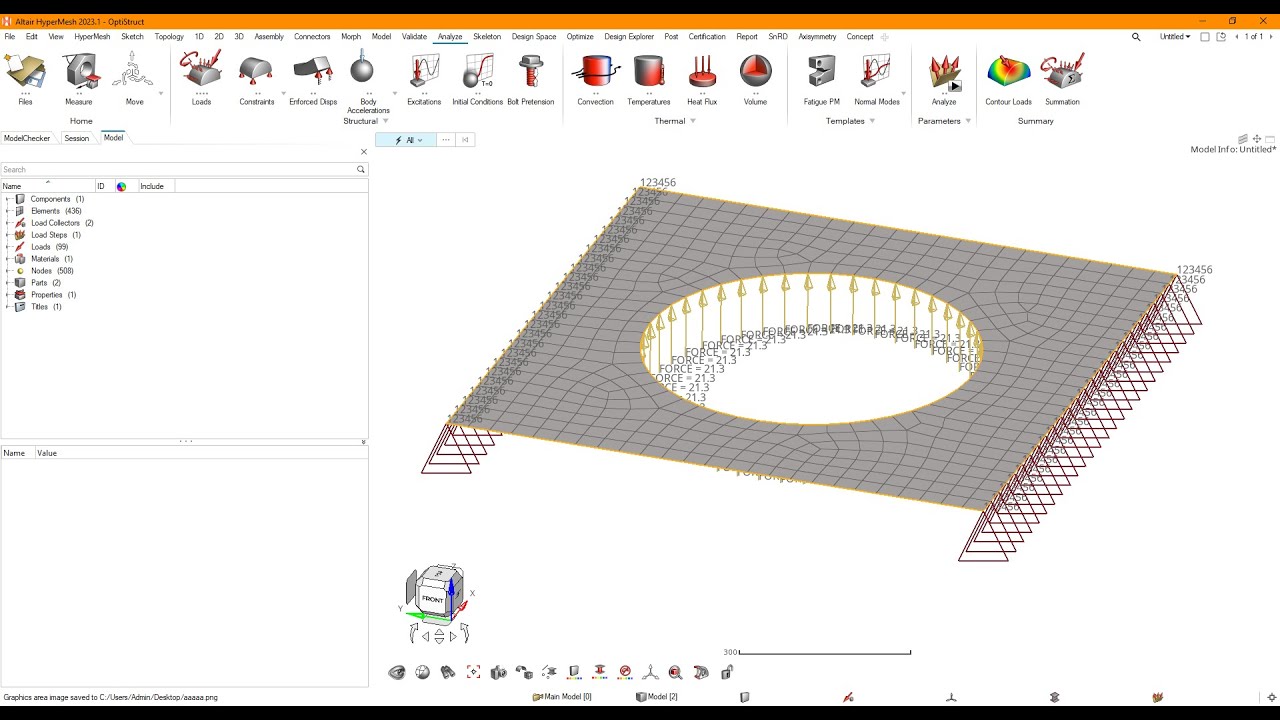Click the ellipsis button beside All selector
1280x720 pixels.
[446, 140]
